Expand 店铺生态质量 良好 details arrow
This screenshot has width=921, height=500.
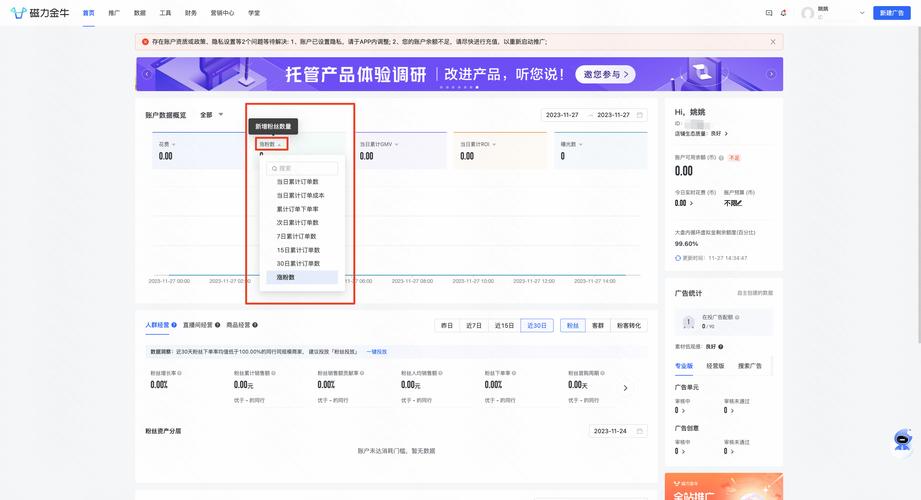click(x=726, y=134)
